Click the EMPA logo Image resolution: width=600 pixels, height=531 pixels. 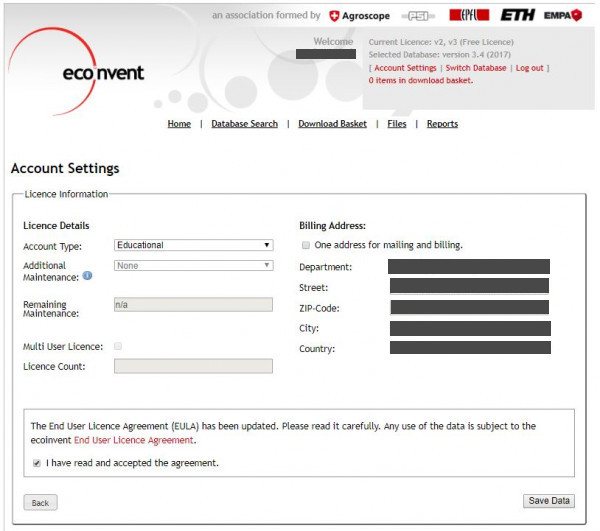pos(563,15)
